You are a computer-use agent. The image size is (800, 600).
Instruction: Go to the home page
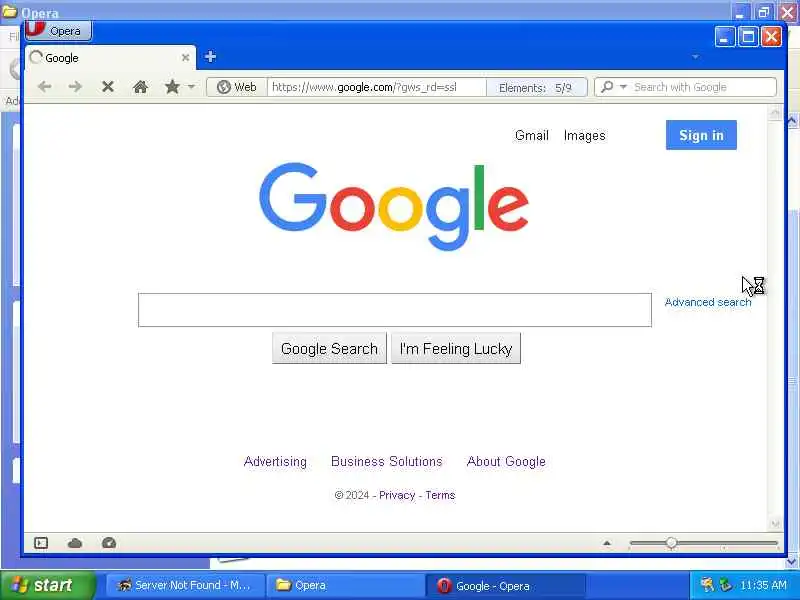[140, 87]
